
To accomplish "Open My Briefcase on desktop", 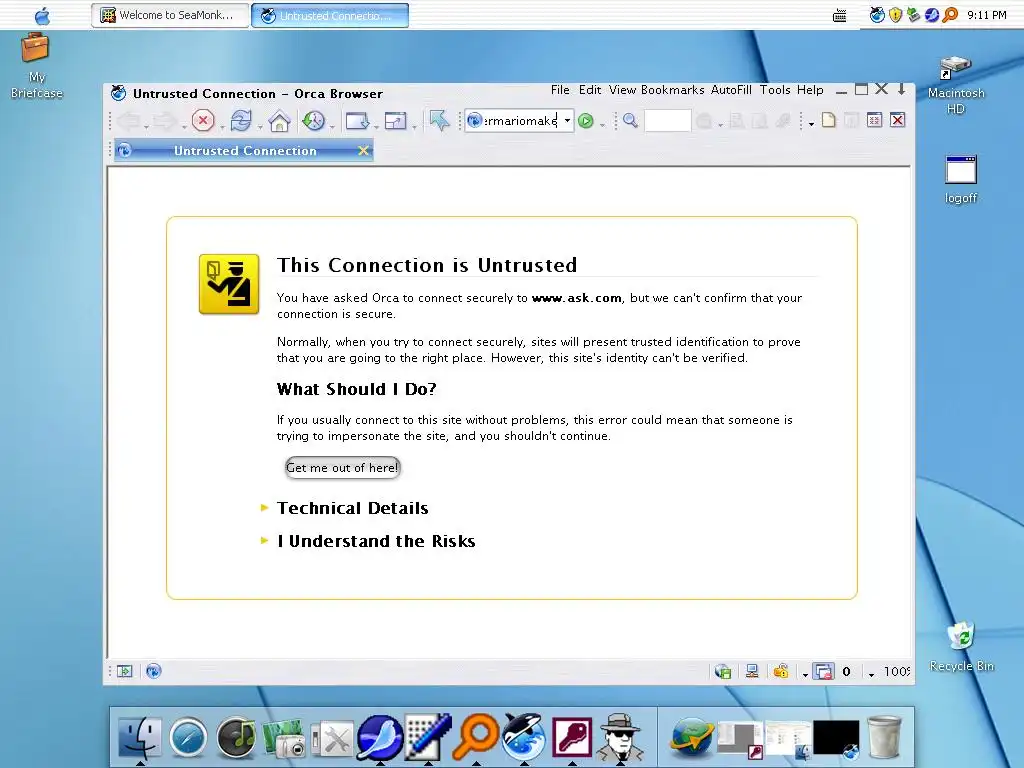I will [x=37, y=65].
